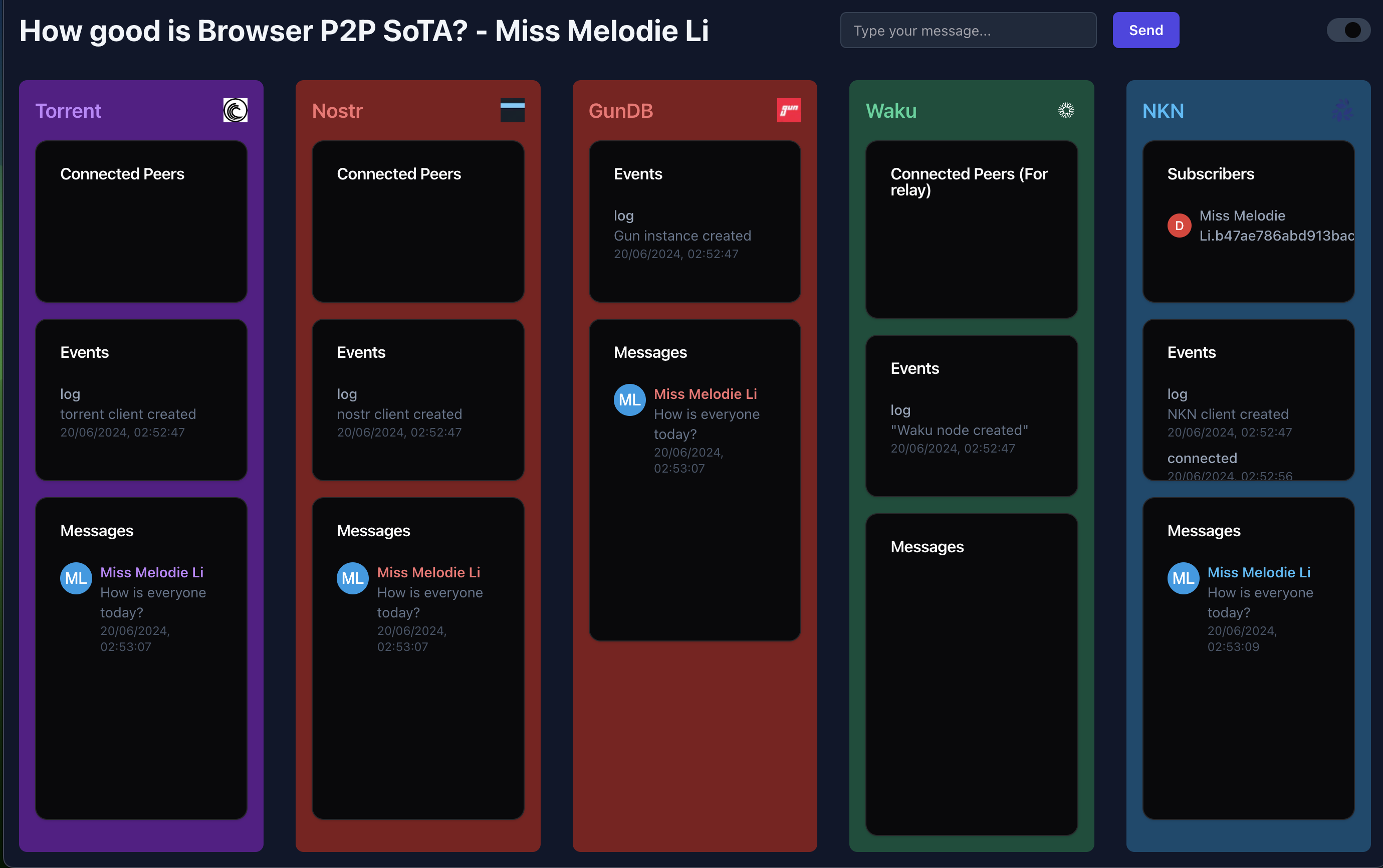Click the Waku sunburst logo icon

(x=1066, y=110)
